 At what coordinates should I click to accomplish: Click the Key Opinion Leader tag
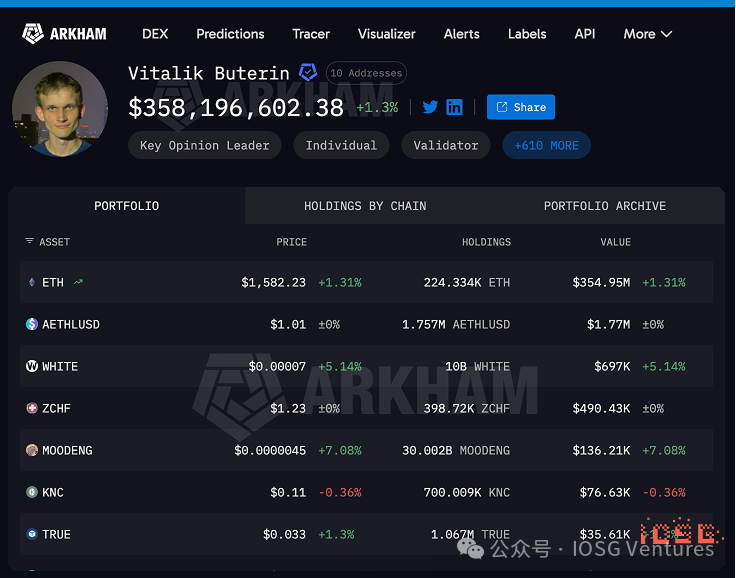pyautogui.click(x=205, y=145)
